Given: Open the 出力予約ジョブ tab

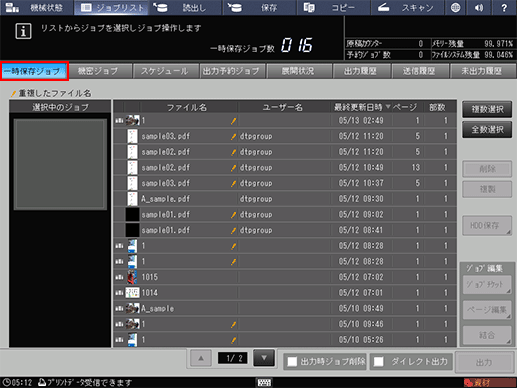Looking at the screenshot, I should [232, 71].
